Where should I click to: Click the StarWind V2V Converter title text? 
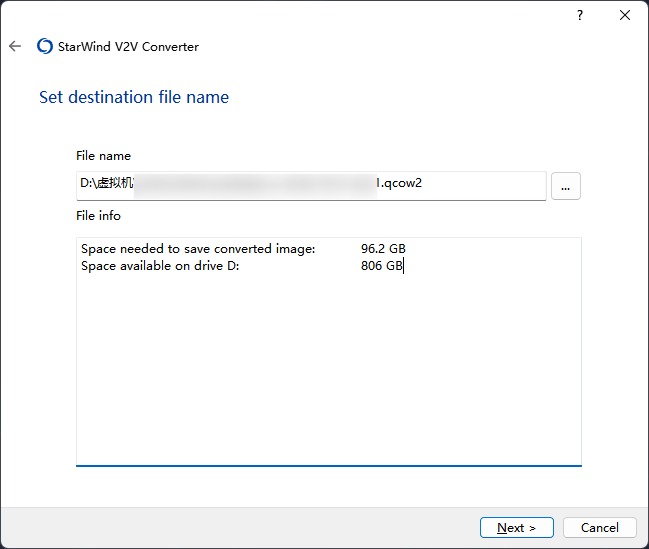(129, 46)
